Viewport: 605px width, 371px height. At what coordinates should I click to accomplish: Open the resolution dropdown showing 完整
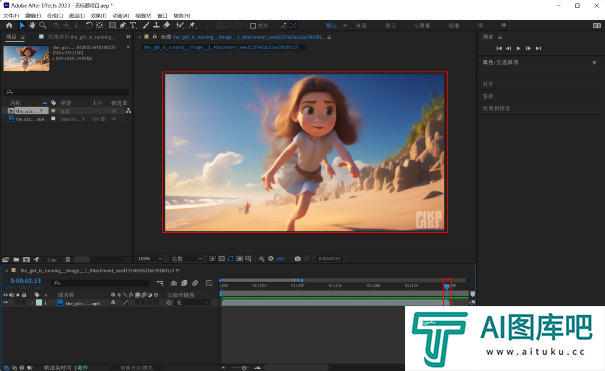point(187,258)
